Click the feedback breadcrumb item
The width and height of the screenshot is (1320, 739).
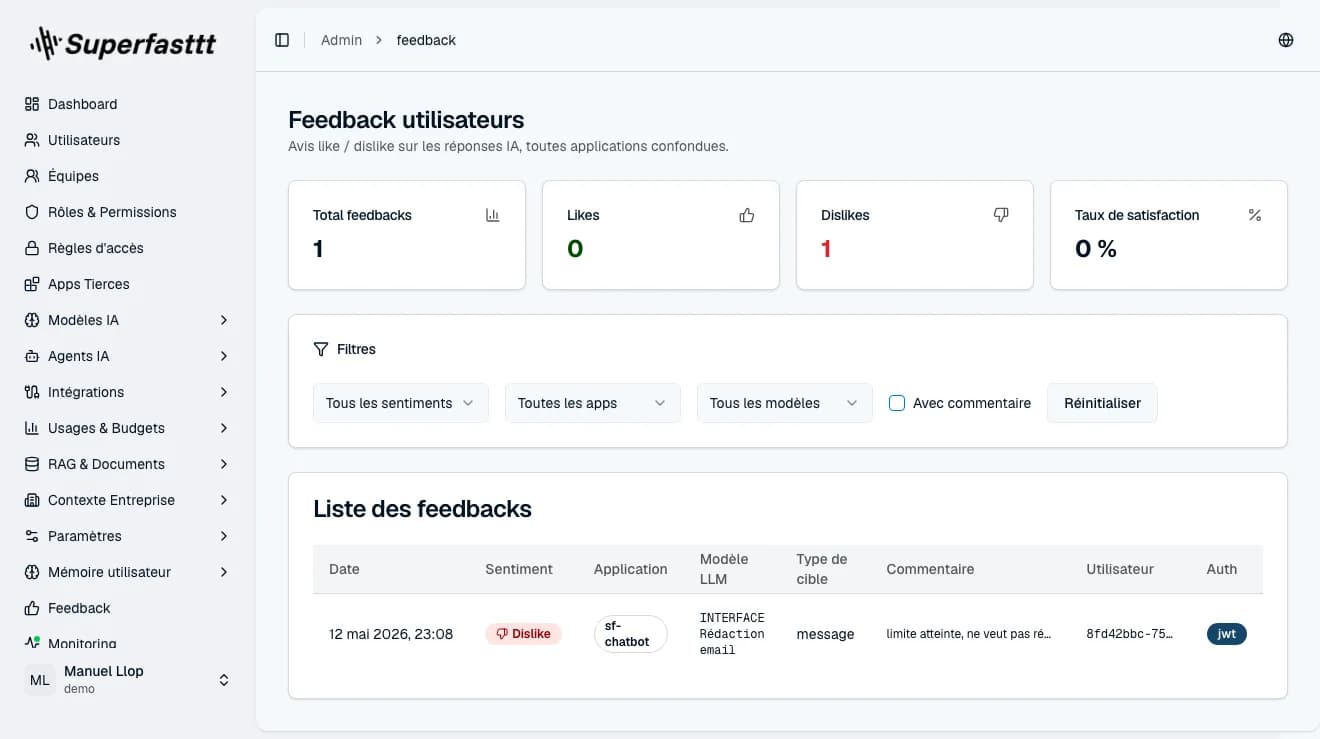click(426, 40)
